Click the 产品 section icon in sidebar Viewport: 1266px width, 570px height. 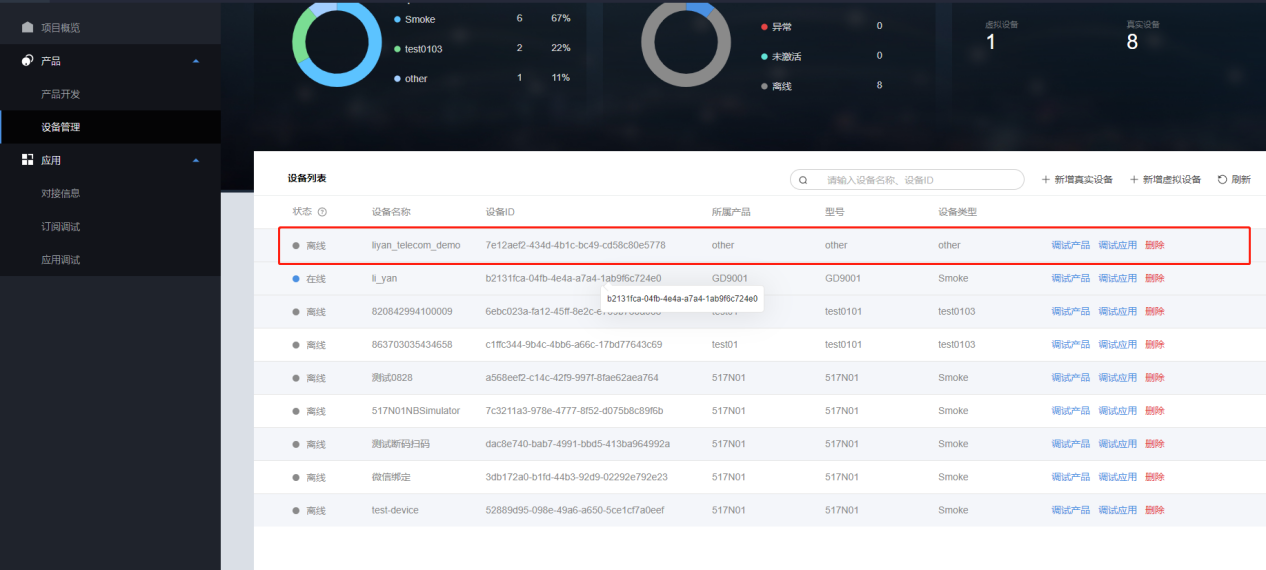tap(27, 61)
